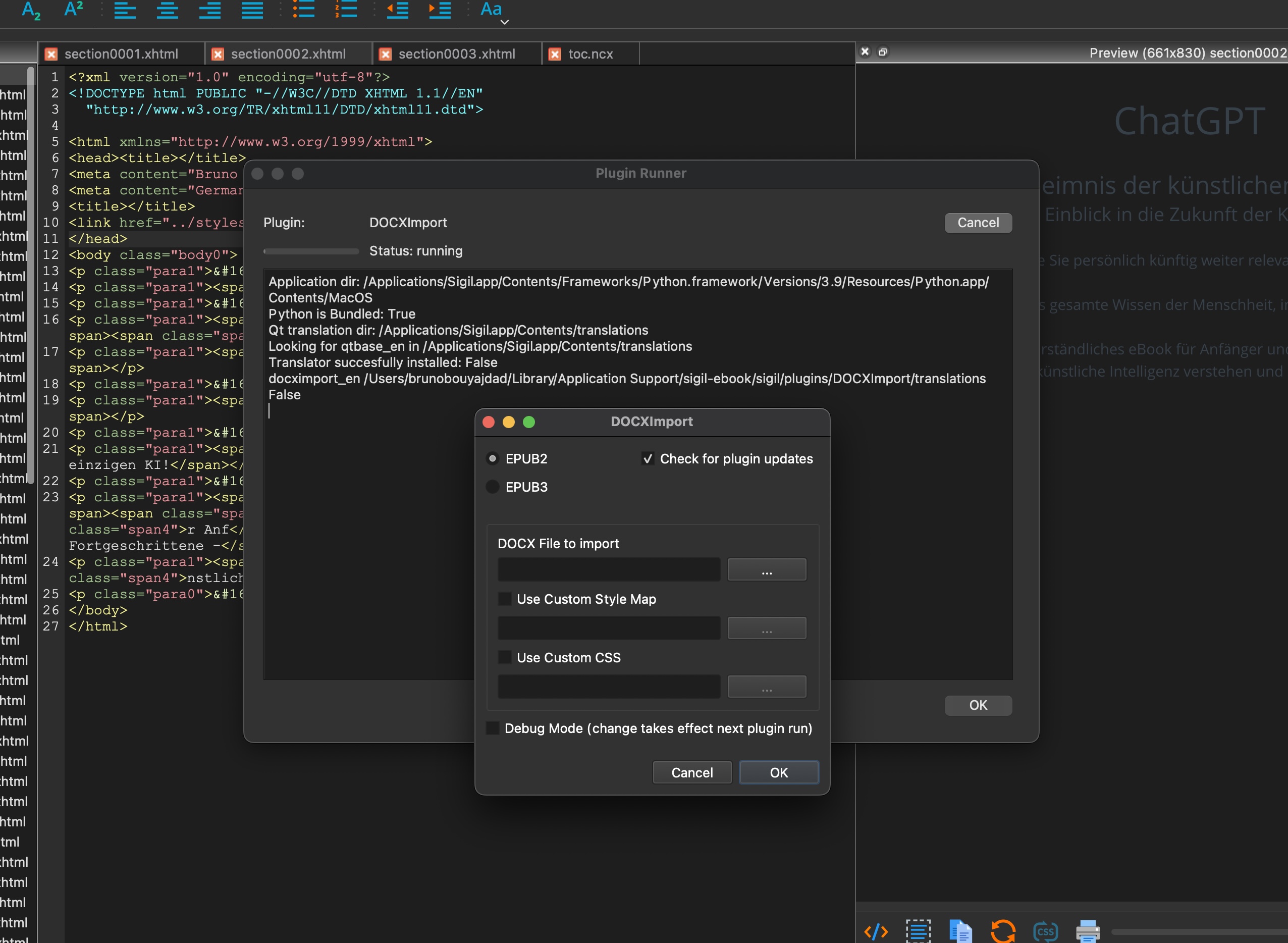Enable Use Custom Style Map
The image size is (1288, 943).
pos(505,599)
